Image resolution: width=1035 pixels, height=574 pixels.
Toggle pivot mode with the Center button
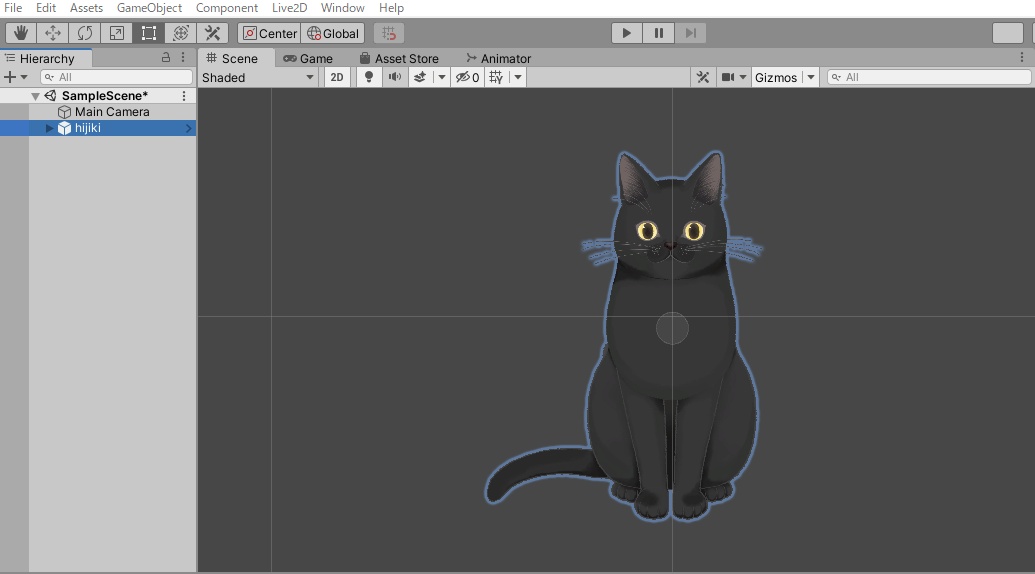coord(270,33)
